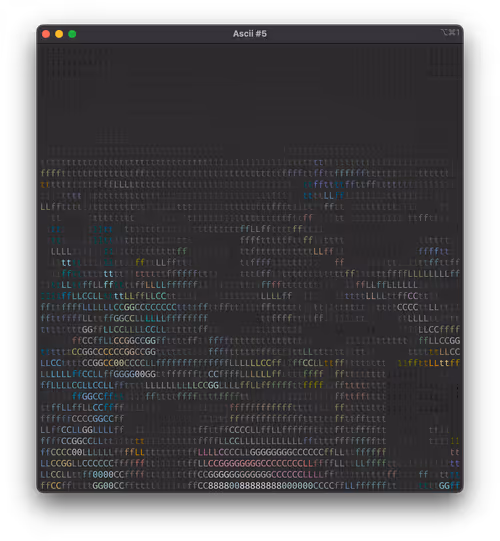Image resolution: width=500 pixels, height=541 pixels.
Task: Click the orange ffCC text at bottom-left corner
Action: click(x=51, y=486)
